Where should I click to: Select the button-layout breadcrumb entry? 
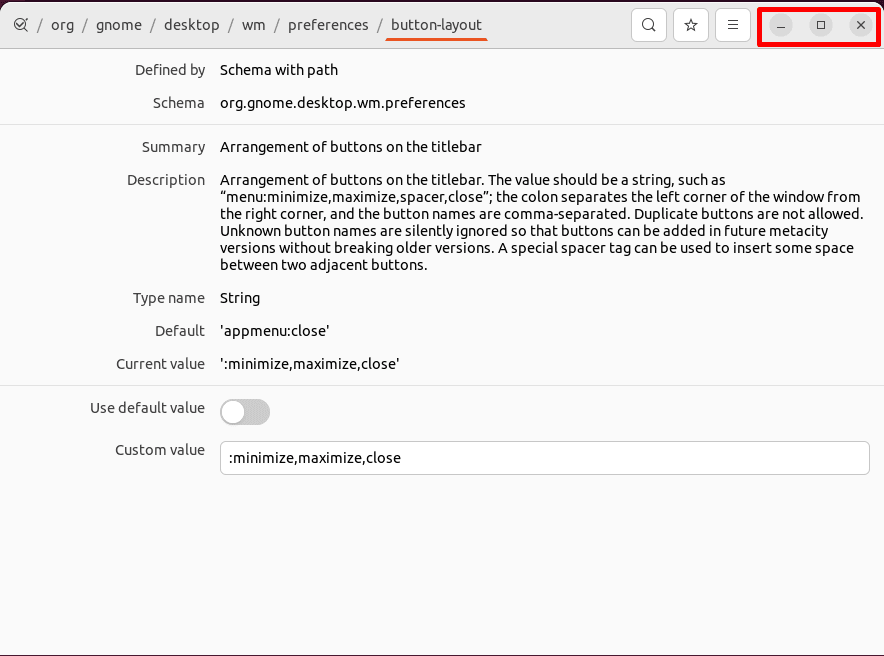[x=436, y=24]
